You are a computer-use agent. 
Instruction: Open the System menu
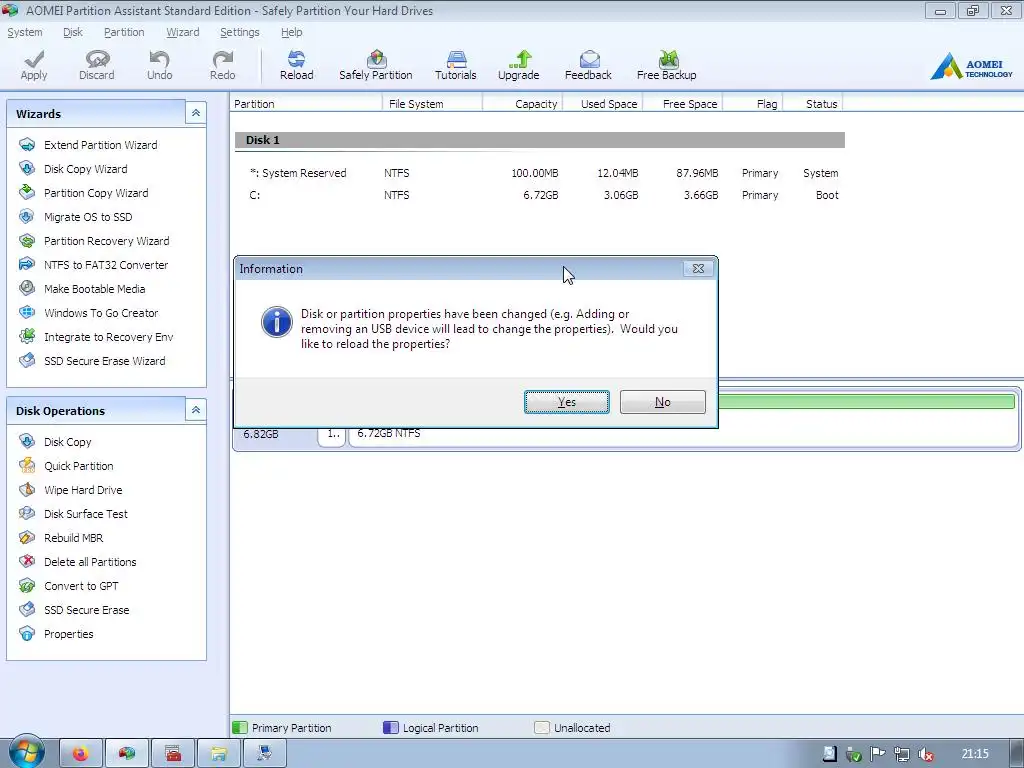tap(25, 32)
